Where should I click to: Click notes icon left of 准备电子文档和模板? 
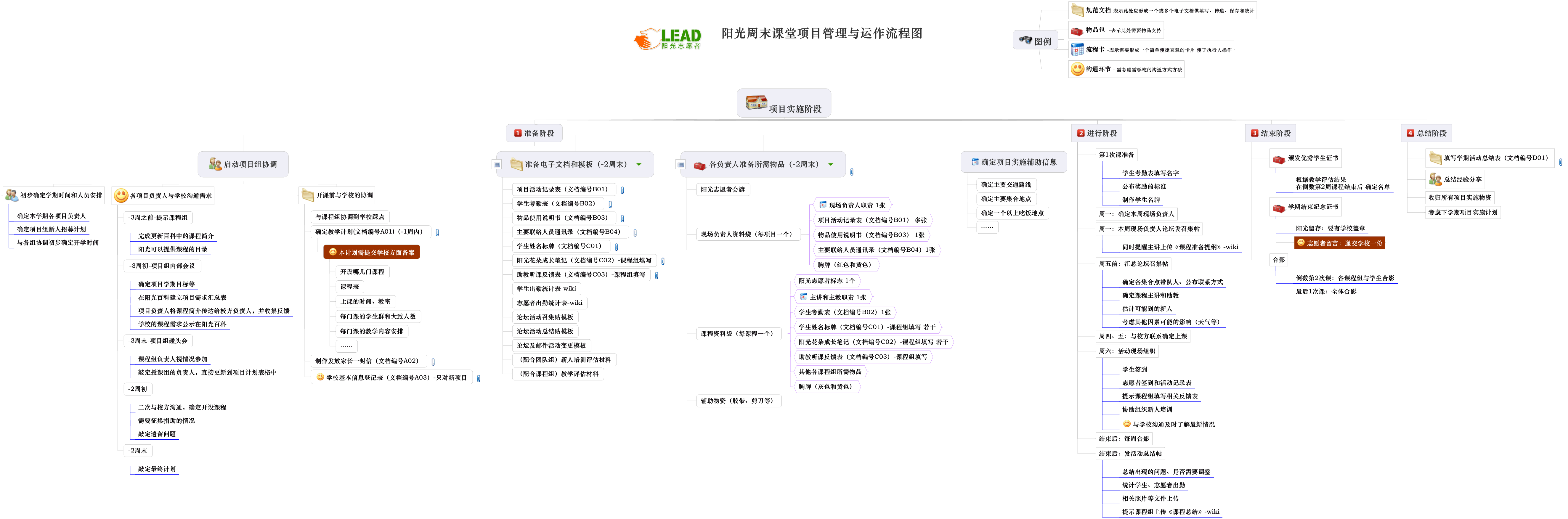(497, 165)
